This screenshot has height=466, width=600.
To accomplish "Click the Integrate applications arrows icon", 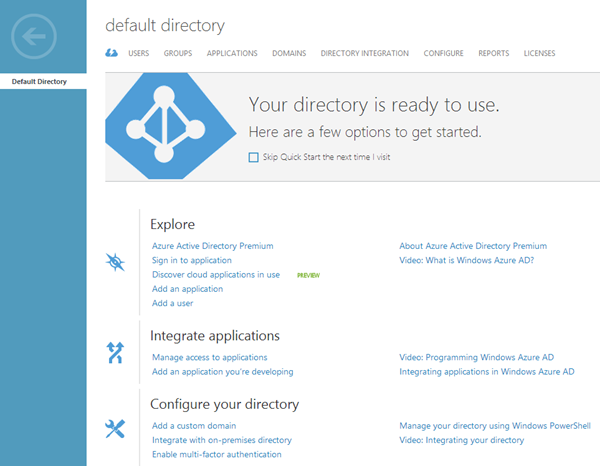I will click(x=115, y=352).
